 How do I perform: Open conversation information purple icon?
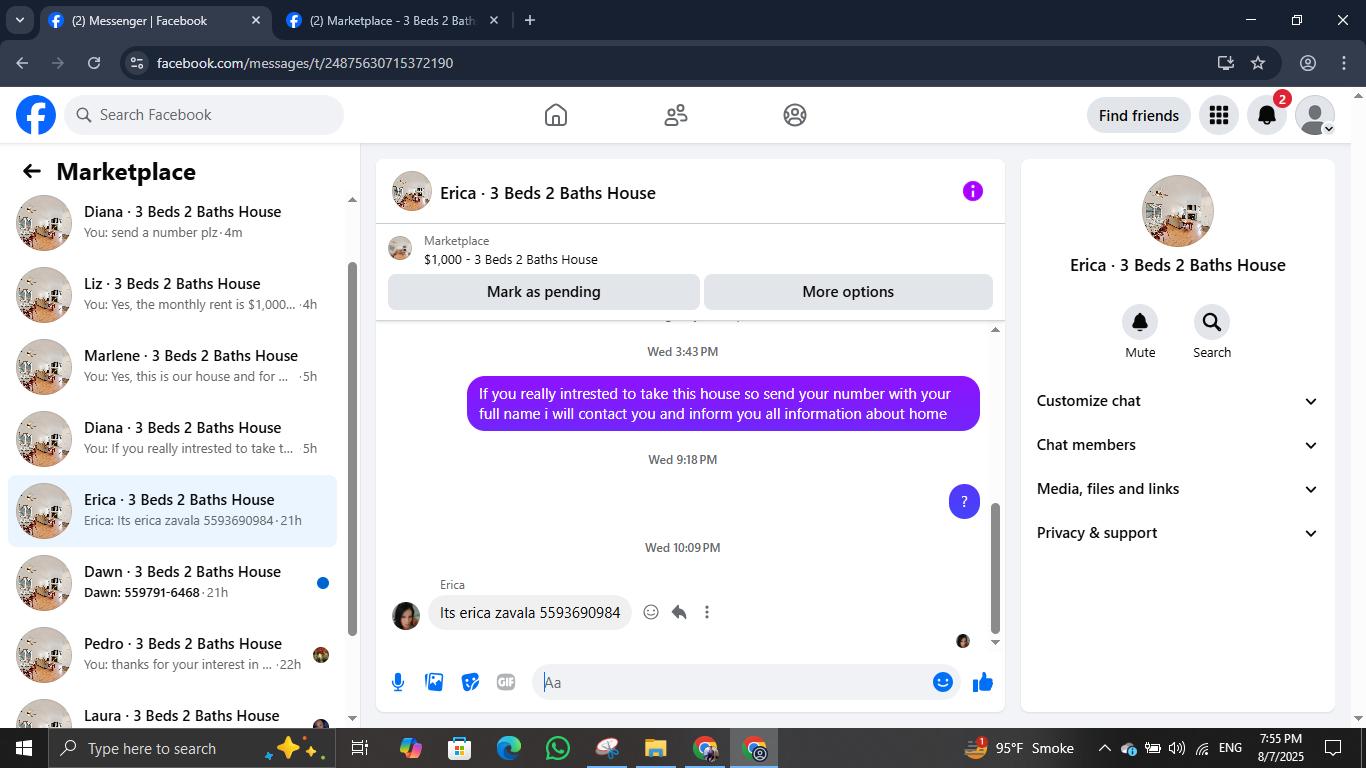(x=973, y=192)
